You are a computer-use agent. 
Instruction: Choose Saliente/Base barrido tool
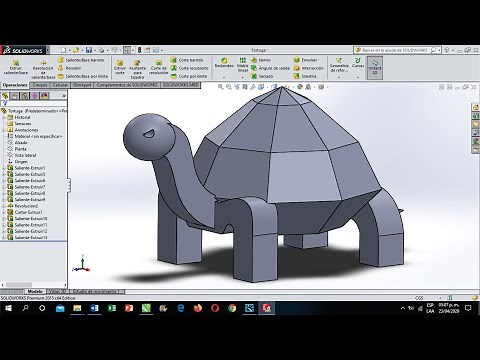(x=81, y=60)
